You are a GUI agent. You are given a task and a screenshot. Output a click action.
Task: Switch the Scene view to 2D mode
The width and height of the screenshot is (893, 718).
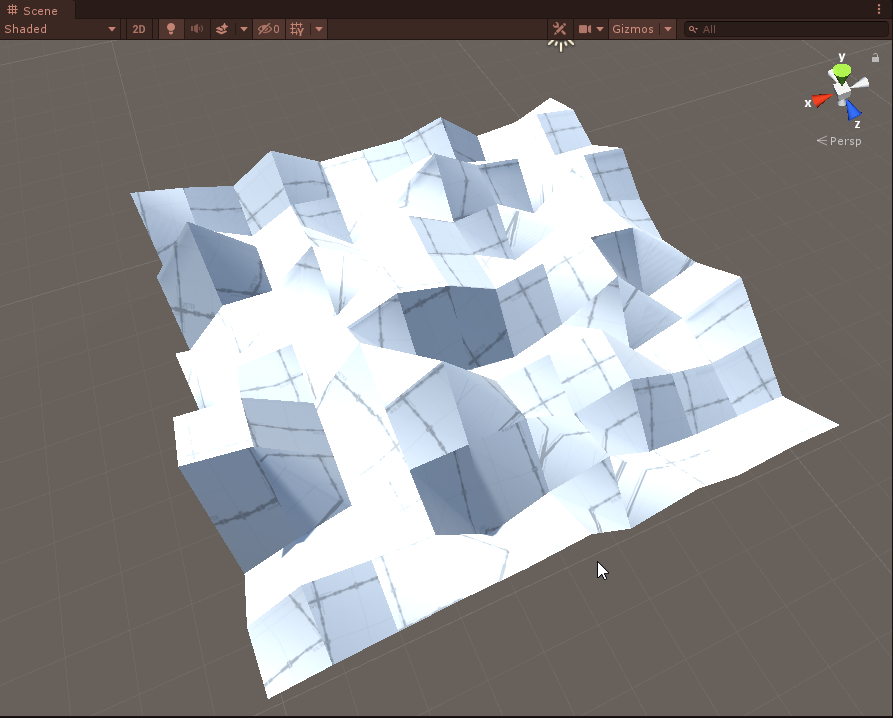[137, 29]
